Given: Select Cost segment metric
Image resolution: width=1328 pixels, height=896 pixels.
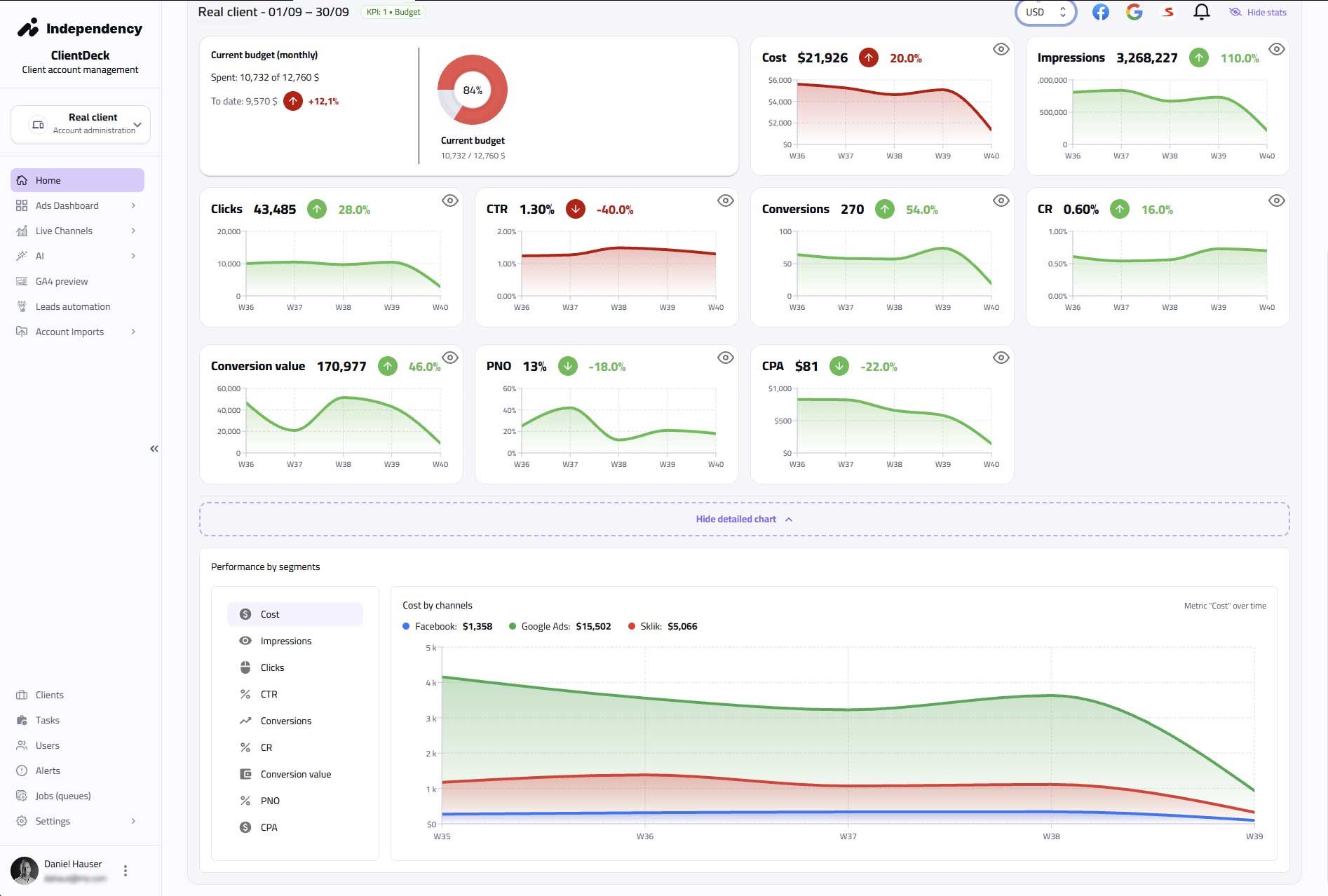Looking at the screenshot, I should click(295, 614).
